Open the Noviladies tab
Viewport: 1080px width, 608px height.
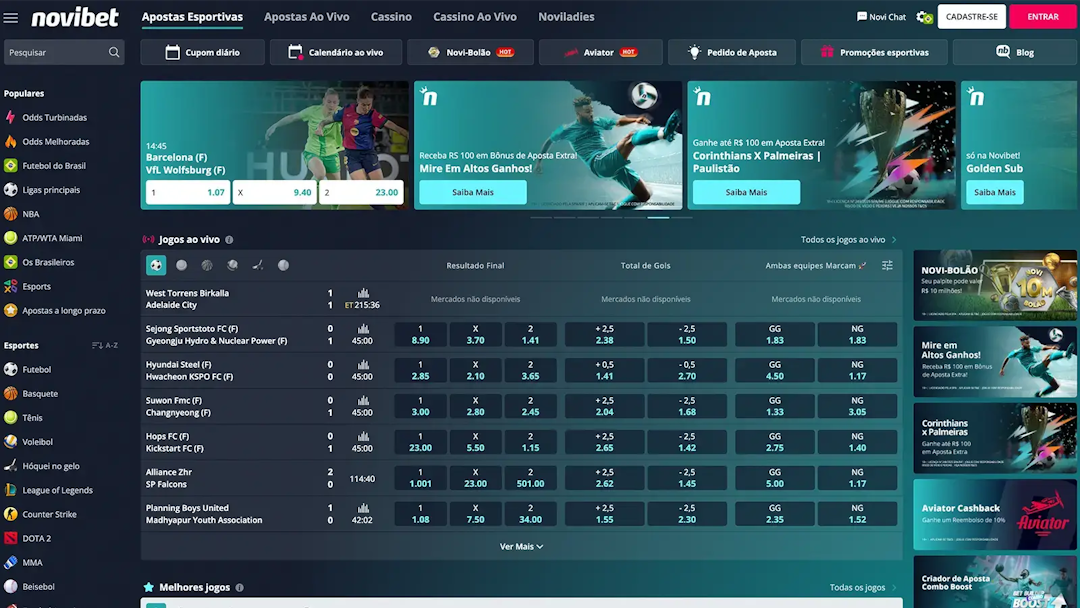click(x=566, y=17)
